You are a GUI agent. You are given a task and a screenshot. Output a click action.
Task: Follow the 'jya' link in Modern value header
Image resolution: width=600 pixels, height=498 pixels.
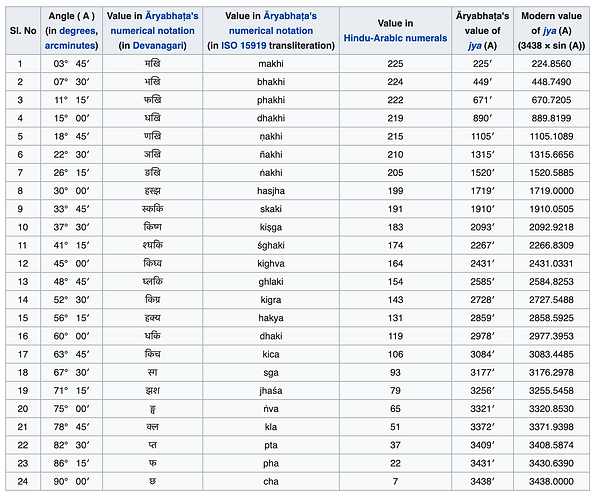pyautogui.click(x=549, y=31)
